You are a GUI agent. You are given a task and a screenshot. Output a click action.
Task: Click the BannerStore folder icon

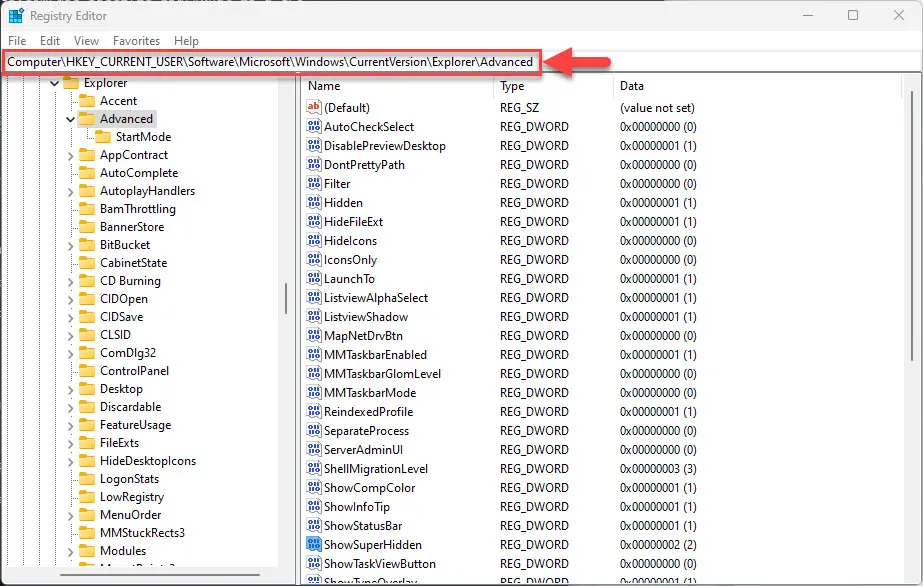[x=87, y=227]
